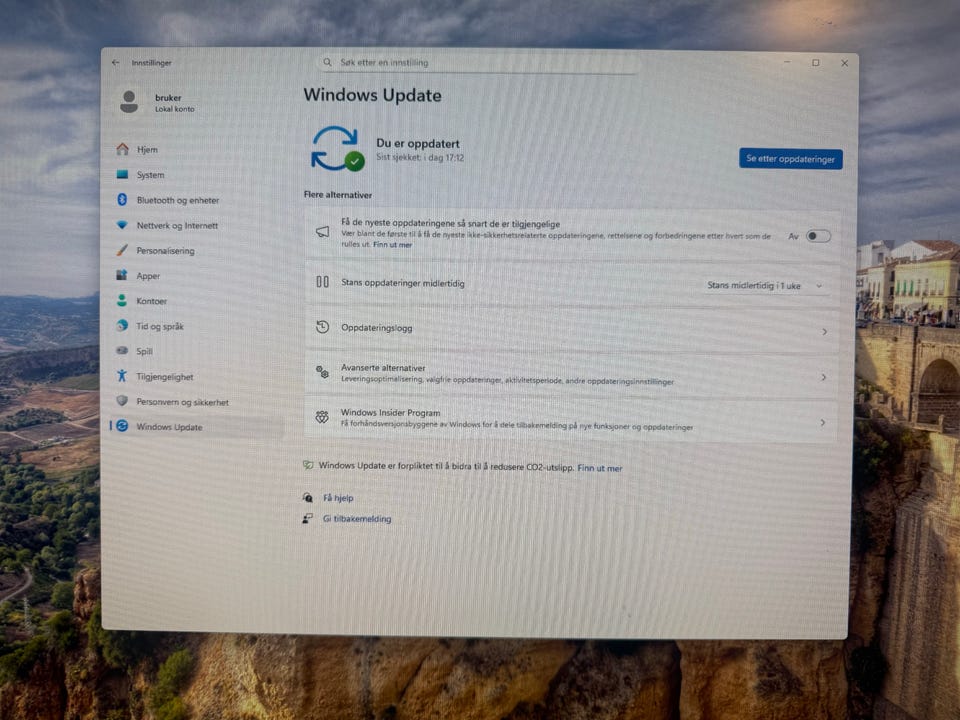Open Oppdateringslogg row
Viewport: 960px width, 720px height.
(x=571, y=329)
